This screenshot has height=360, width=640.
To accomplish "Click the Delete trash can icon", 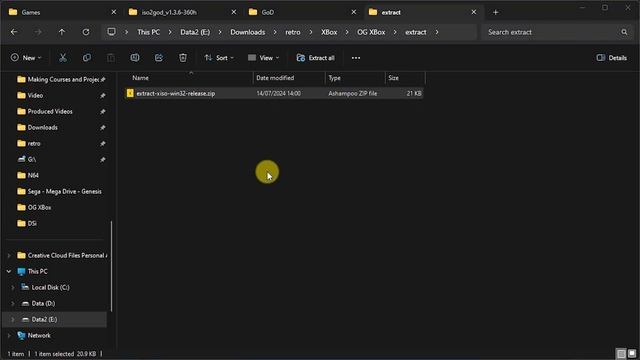I will point(183,58).
